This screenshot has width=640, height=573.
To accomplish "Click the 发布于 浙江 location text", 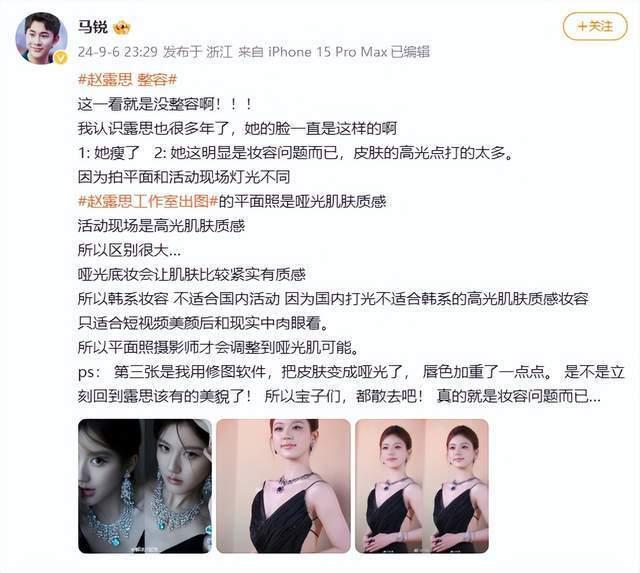I will click(198, 52).
